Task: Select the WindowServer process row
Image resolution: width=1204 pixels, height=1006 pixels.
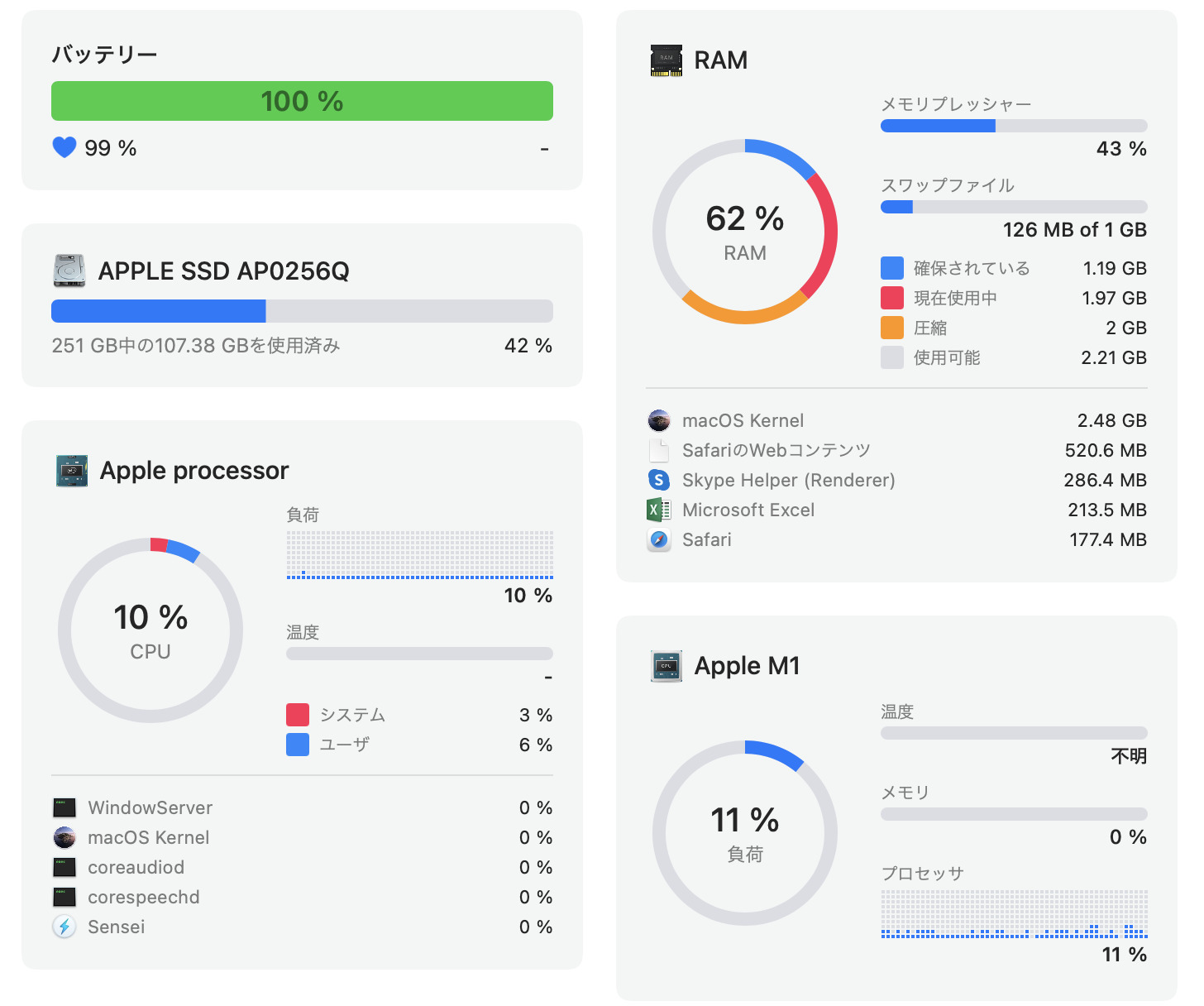Action: tap(302, 807)
